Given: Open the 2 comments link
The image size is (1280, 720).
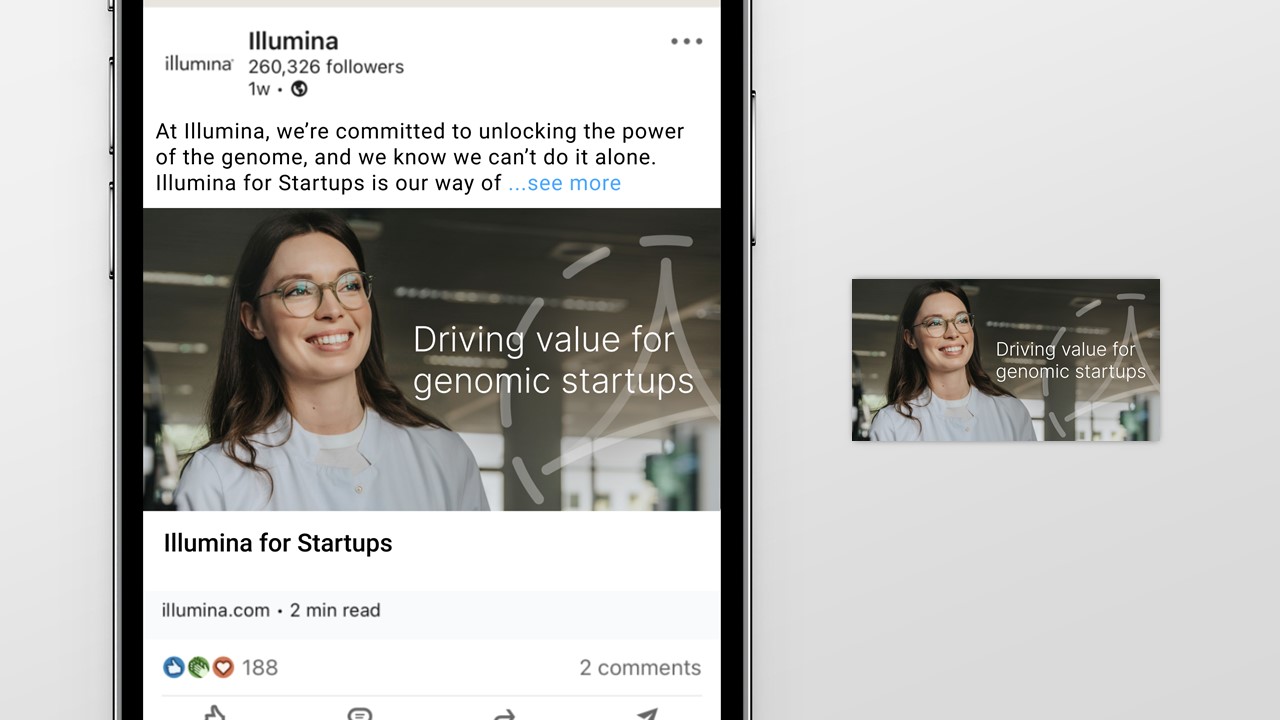Looking at the screenshot, I should coord(640,668).
